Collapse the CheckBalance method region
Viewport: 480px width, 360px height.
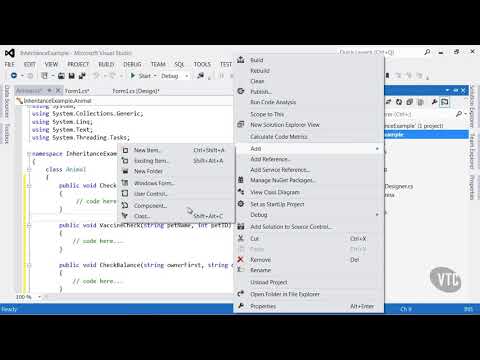(29, 265)
